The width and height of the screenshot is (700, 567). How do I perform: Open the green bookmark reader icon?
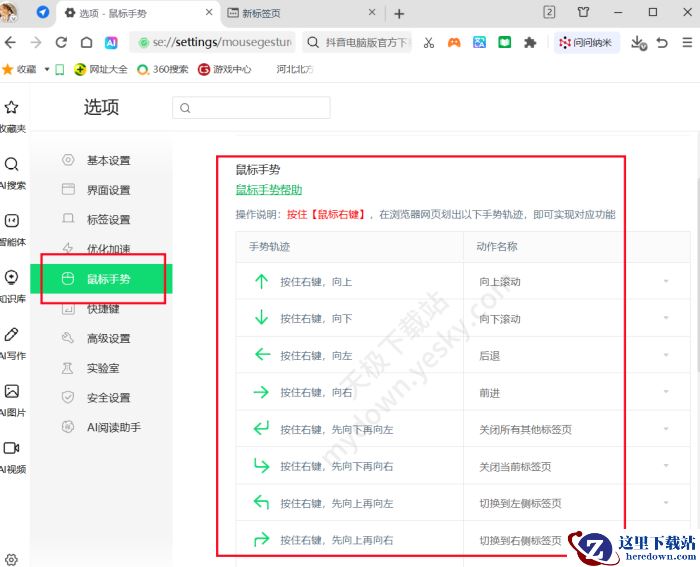pyautogui.click(x=504, y=42)
